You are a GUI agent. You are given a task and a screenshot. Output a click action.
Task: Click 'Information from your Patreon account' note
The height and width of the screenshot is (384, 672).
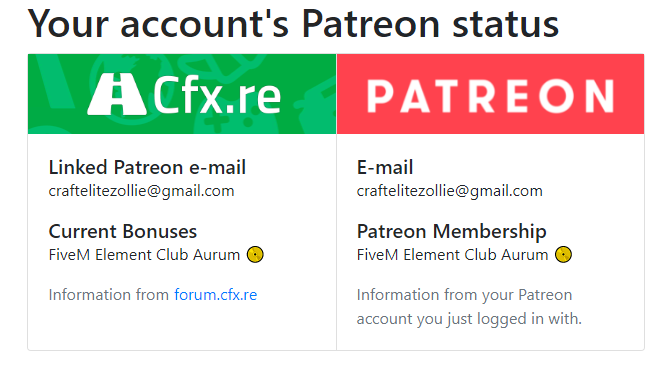469,307
